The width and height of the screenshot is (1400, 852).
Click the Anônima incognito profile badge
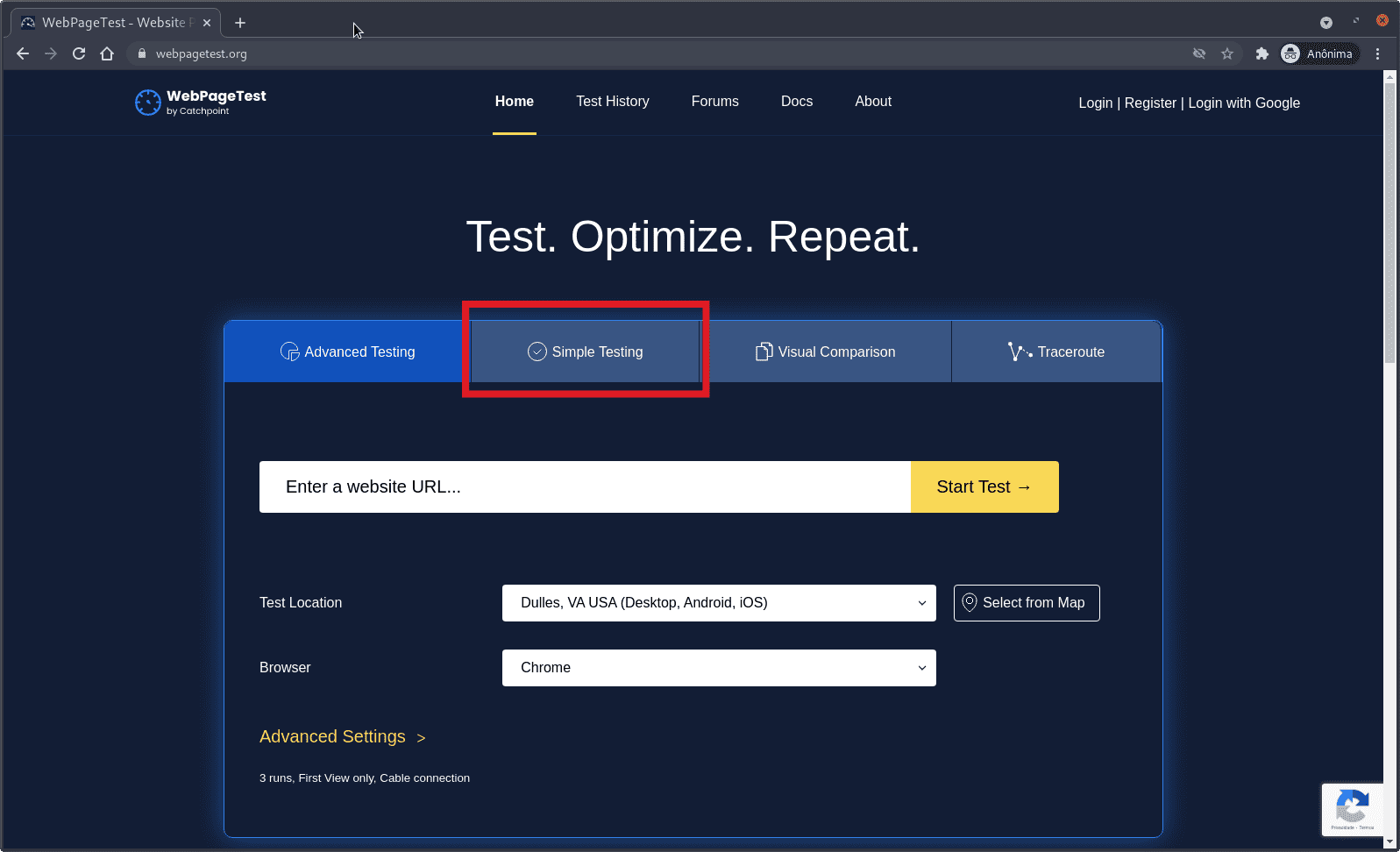1318,53
